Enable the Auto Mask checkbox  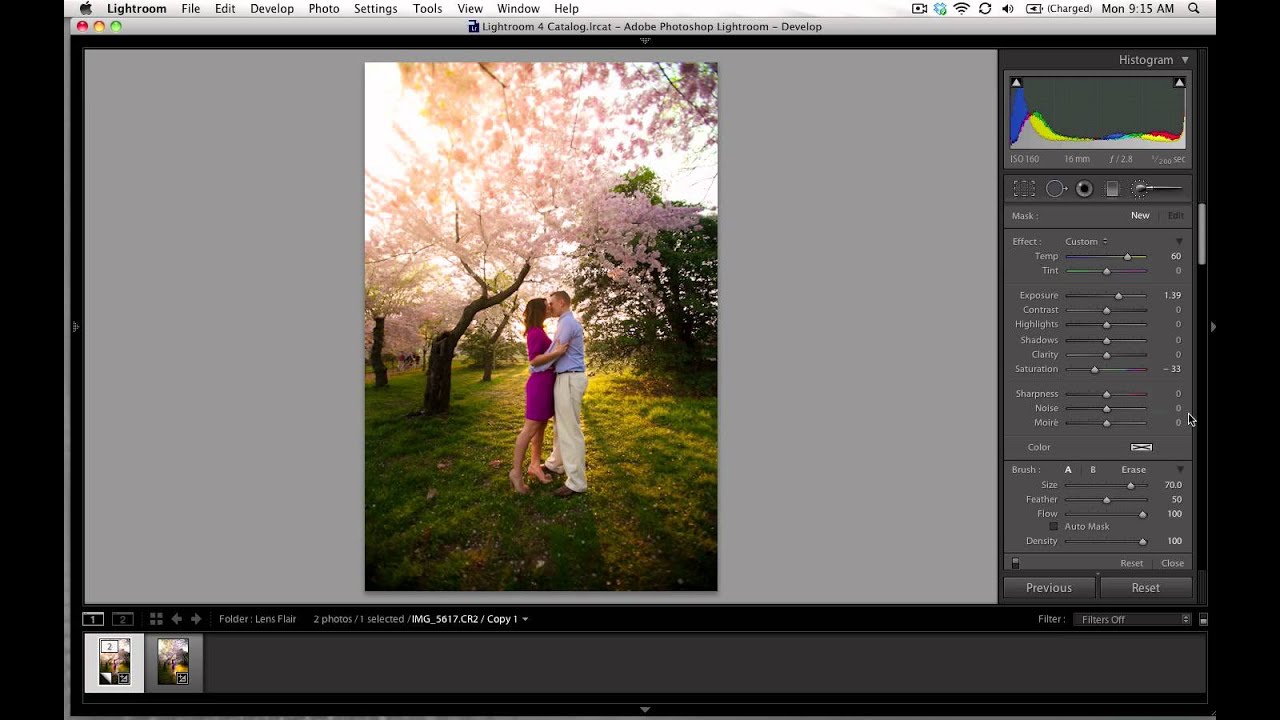point(1054,526)
